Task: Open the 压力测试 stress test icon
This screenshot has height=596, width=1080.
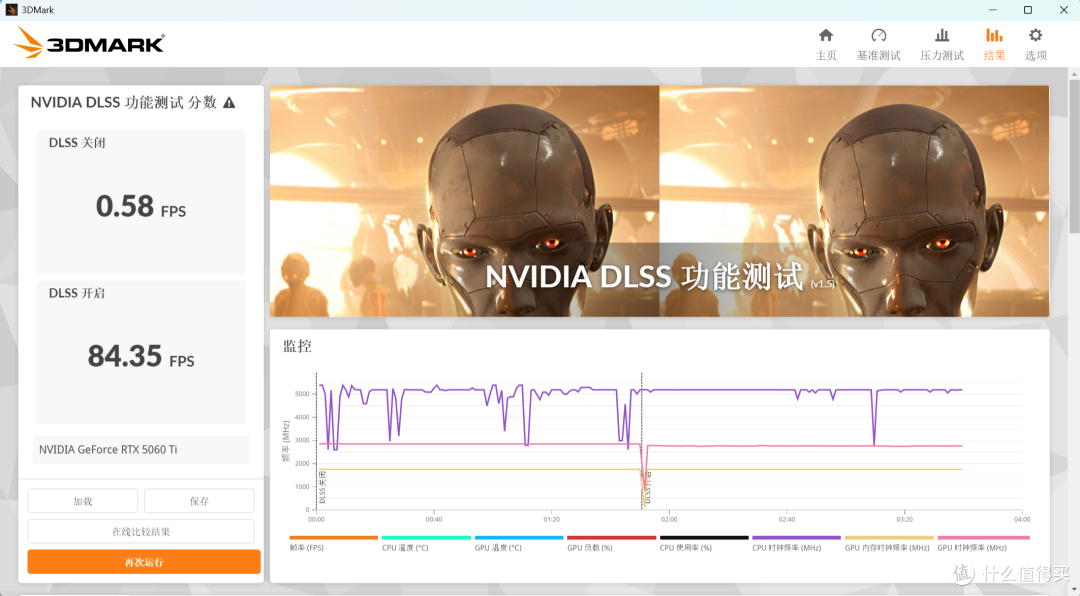Action: click(x=942, y=35)
